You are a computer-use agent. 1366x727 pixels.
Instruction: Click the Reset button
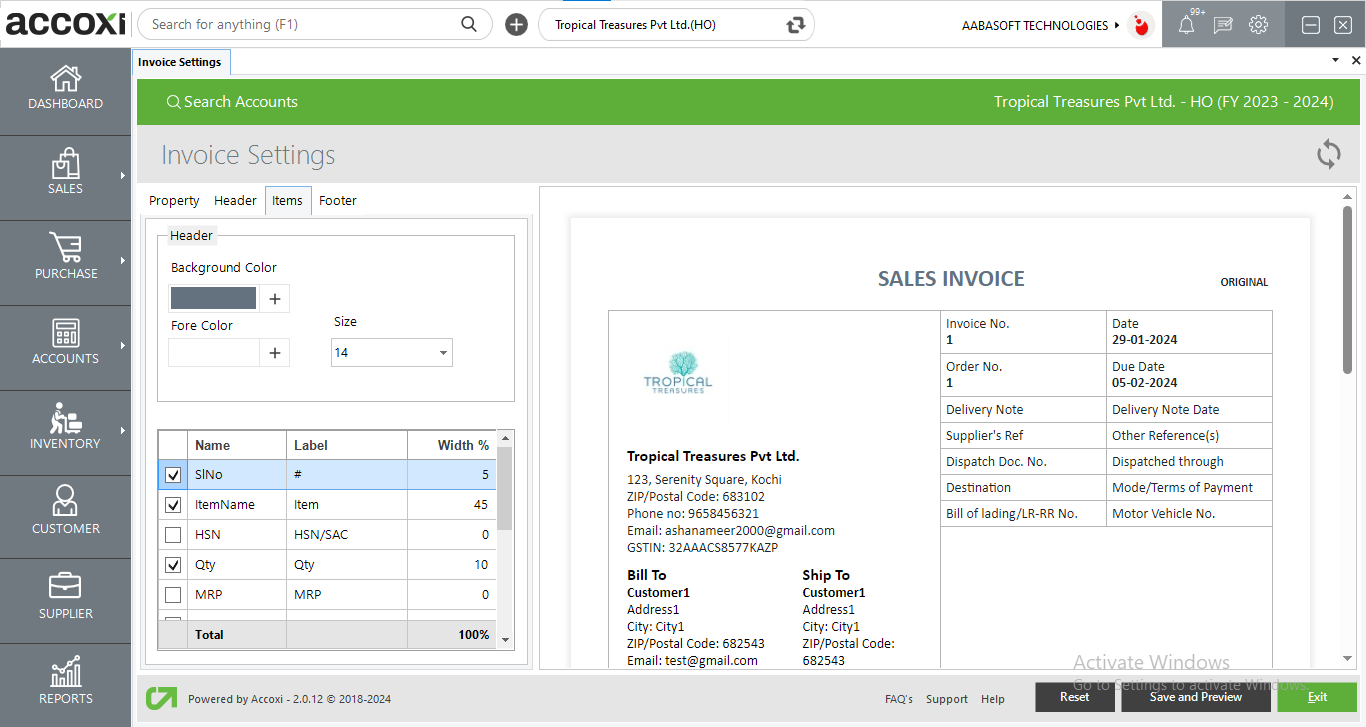(x=1074, y=697)
